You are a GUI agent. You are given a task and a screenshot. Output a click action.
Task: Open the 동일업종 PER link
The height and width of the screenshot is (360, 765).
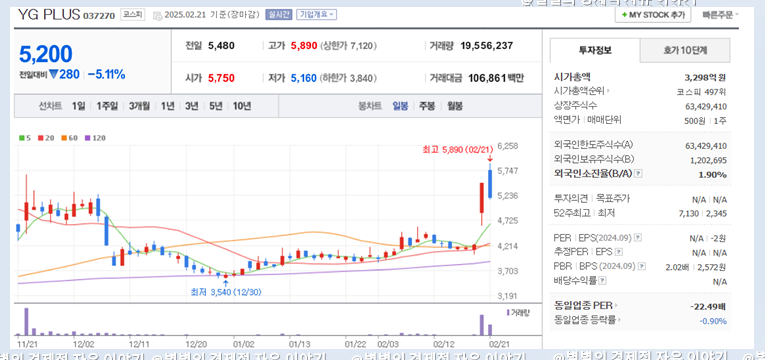(x=585, y=306)
